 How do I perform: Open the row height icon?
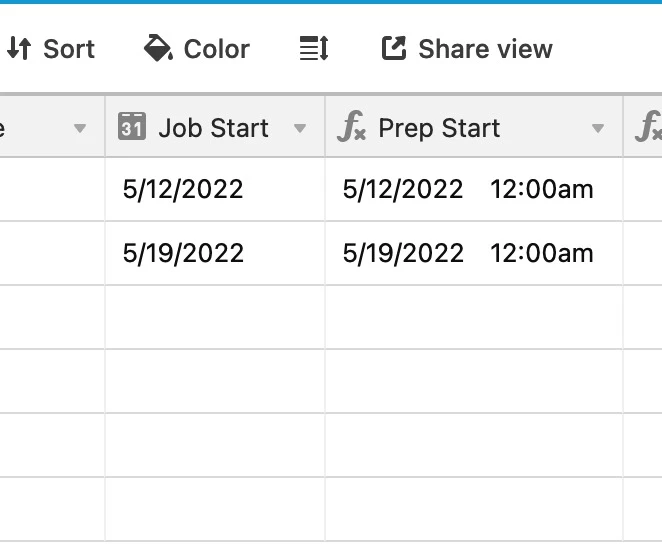[x=314, y=49]
